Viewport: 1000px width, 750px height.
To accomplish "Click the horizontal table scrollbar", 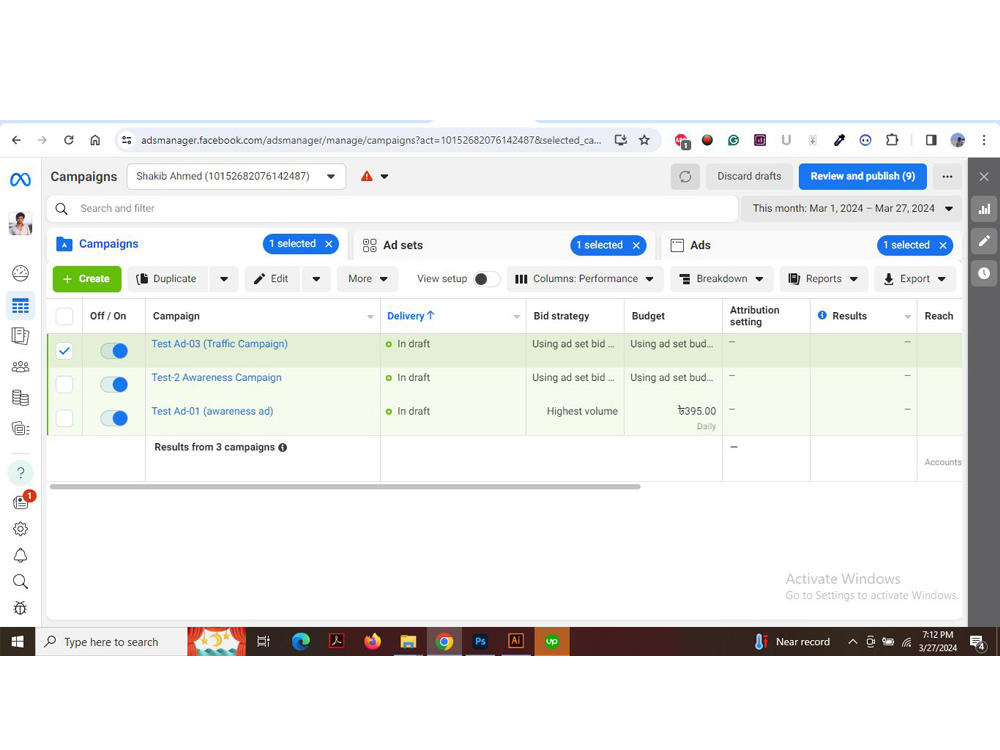I will [x=345, y=487].
